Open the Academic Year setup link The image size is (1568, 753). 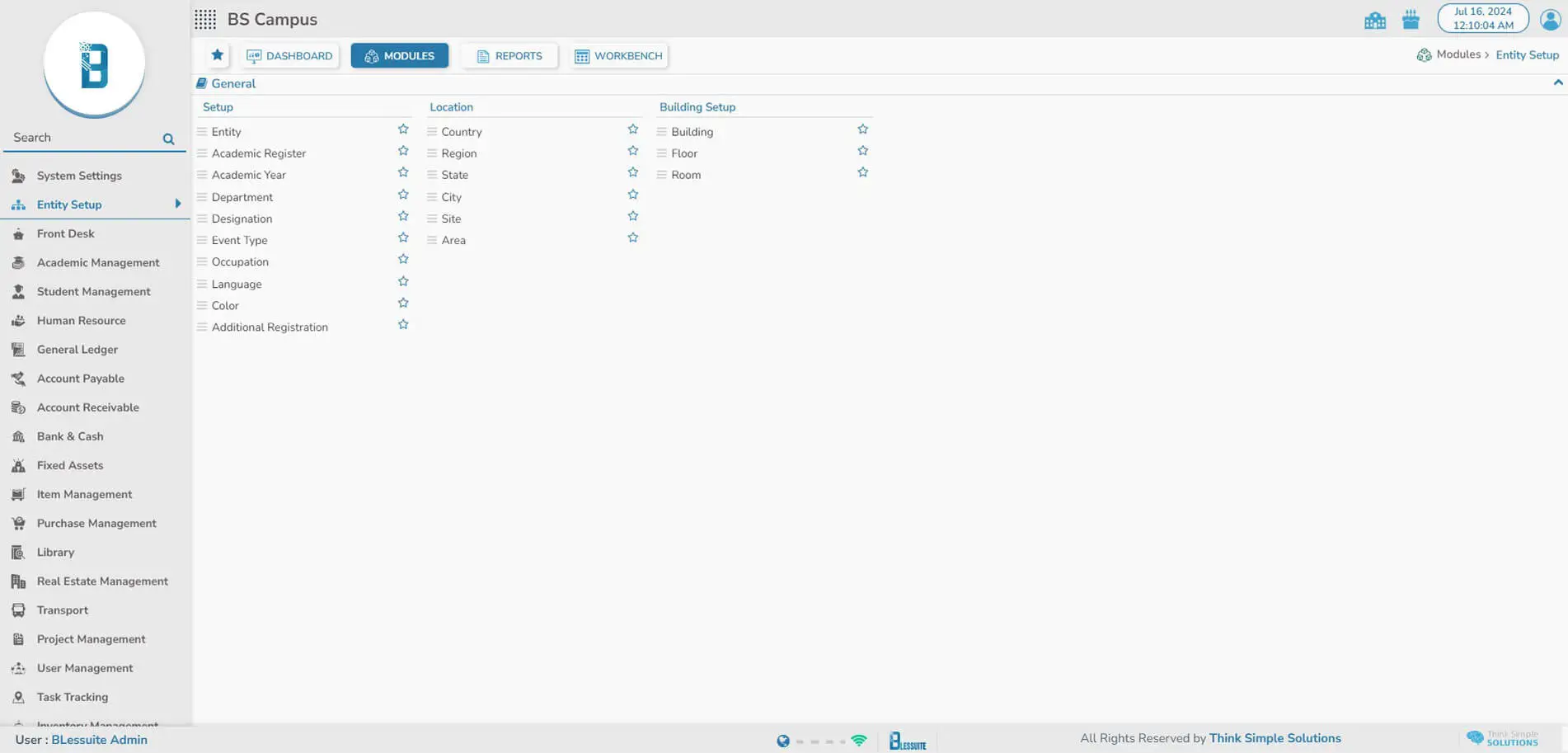tap(248, 175)
